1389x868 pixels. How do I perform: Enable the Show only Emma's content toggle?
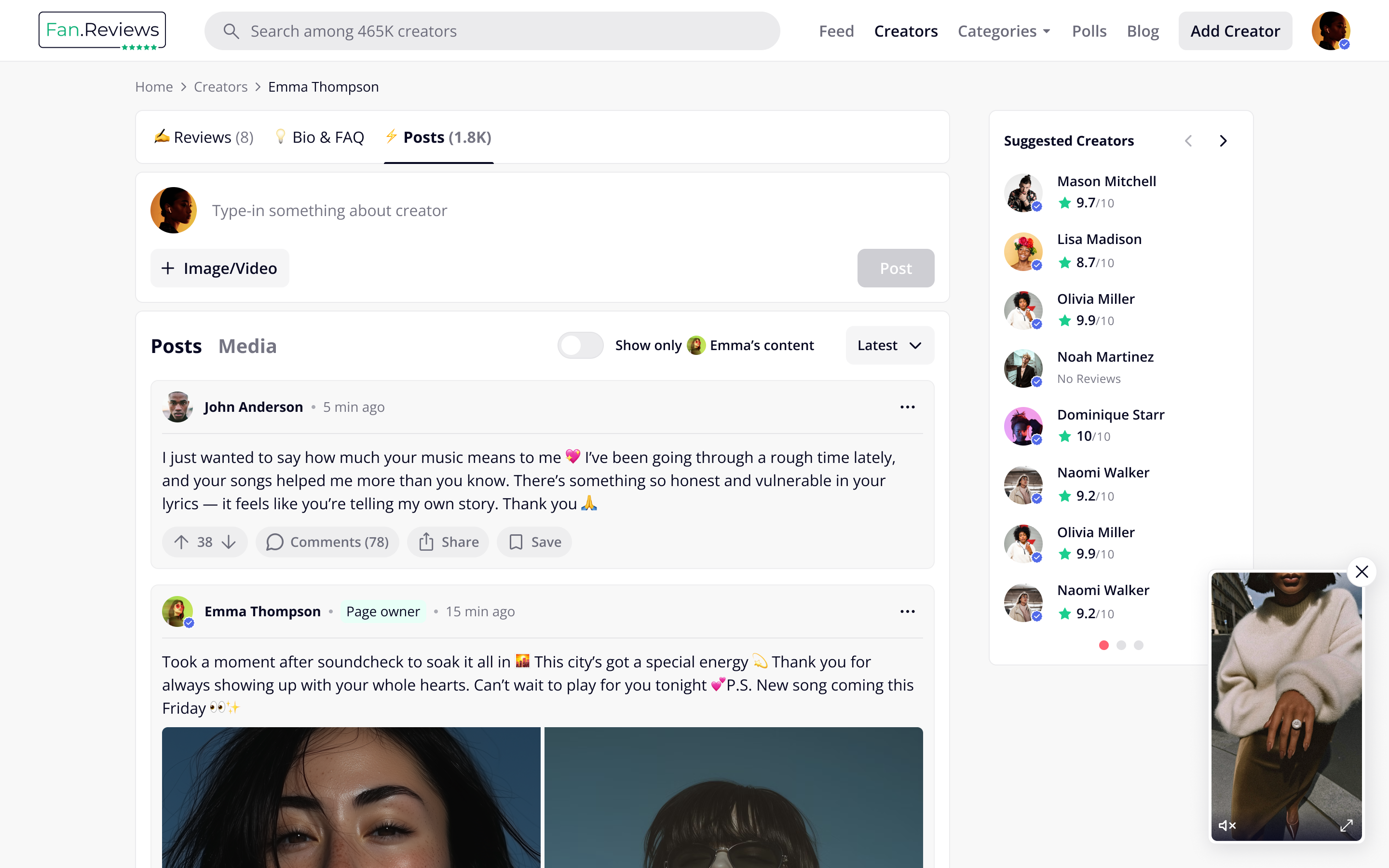point(580,345)
